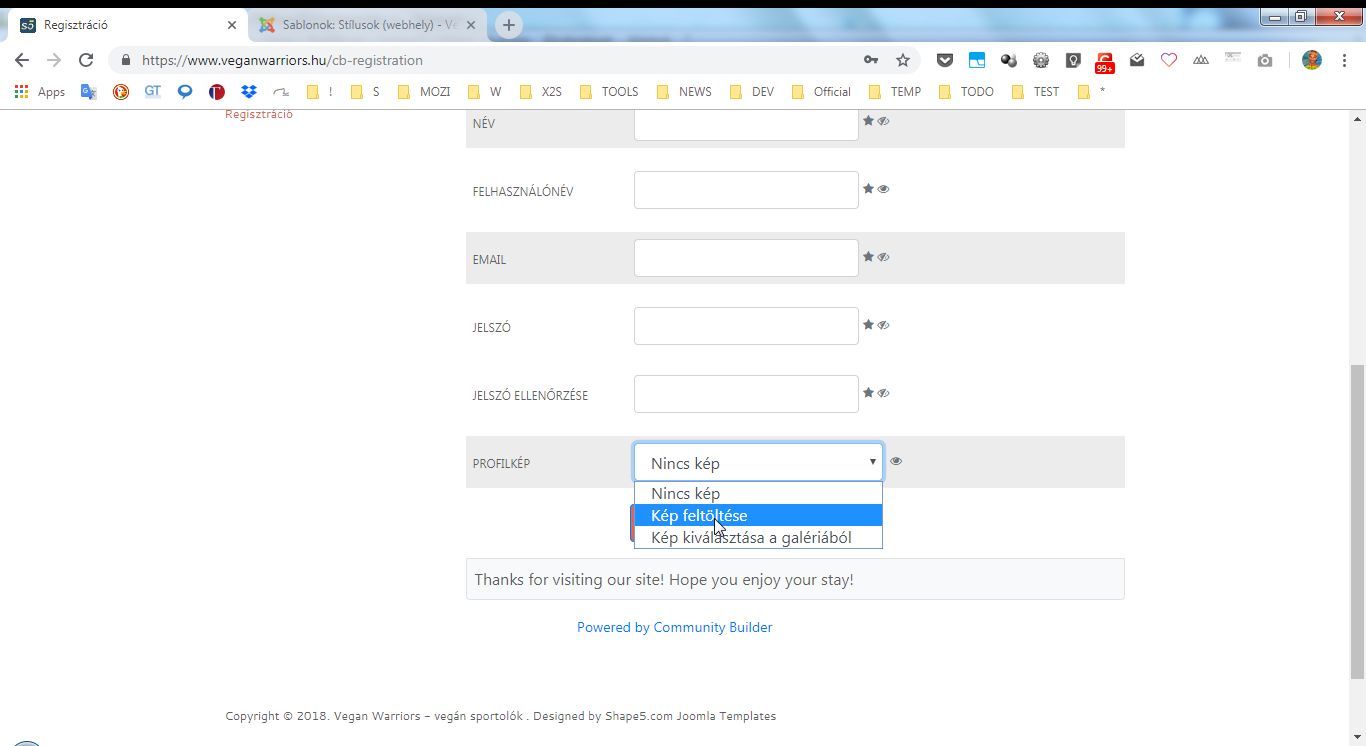Open the MOZI bookmarks folder
This screenshot has width=1366, height=746.
[424, 91]
